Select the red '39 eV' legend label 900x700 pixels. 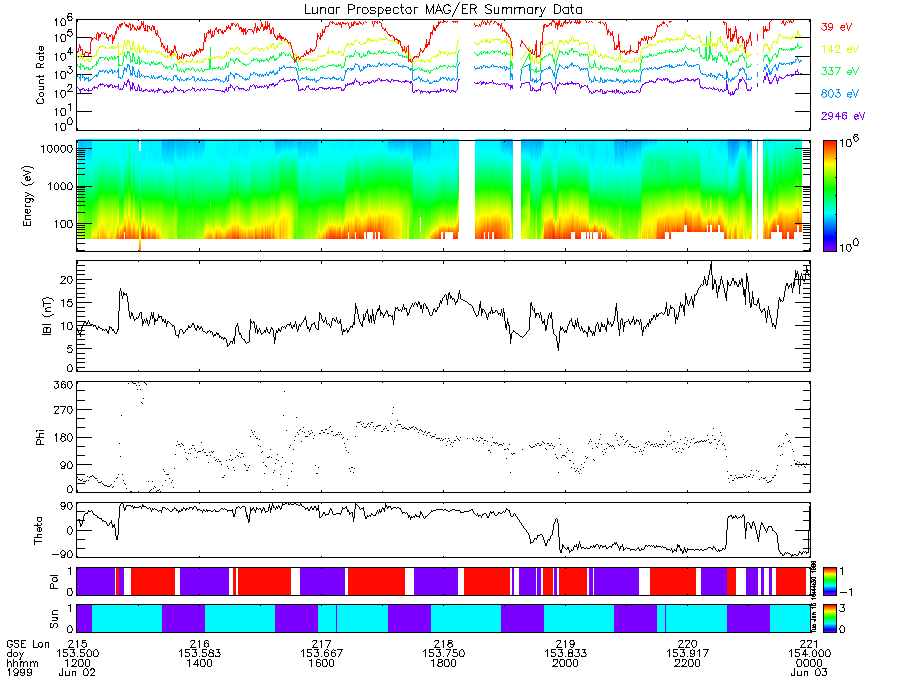(836, 27)
